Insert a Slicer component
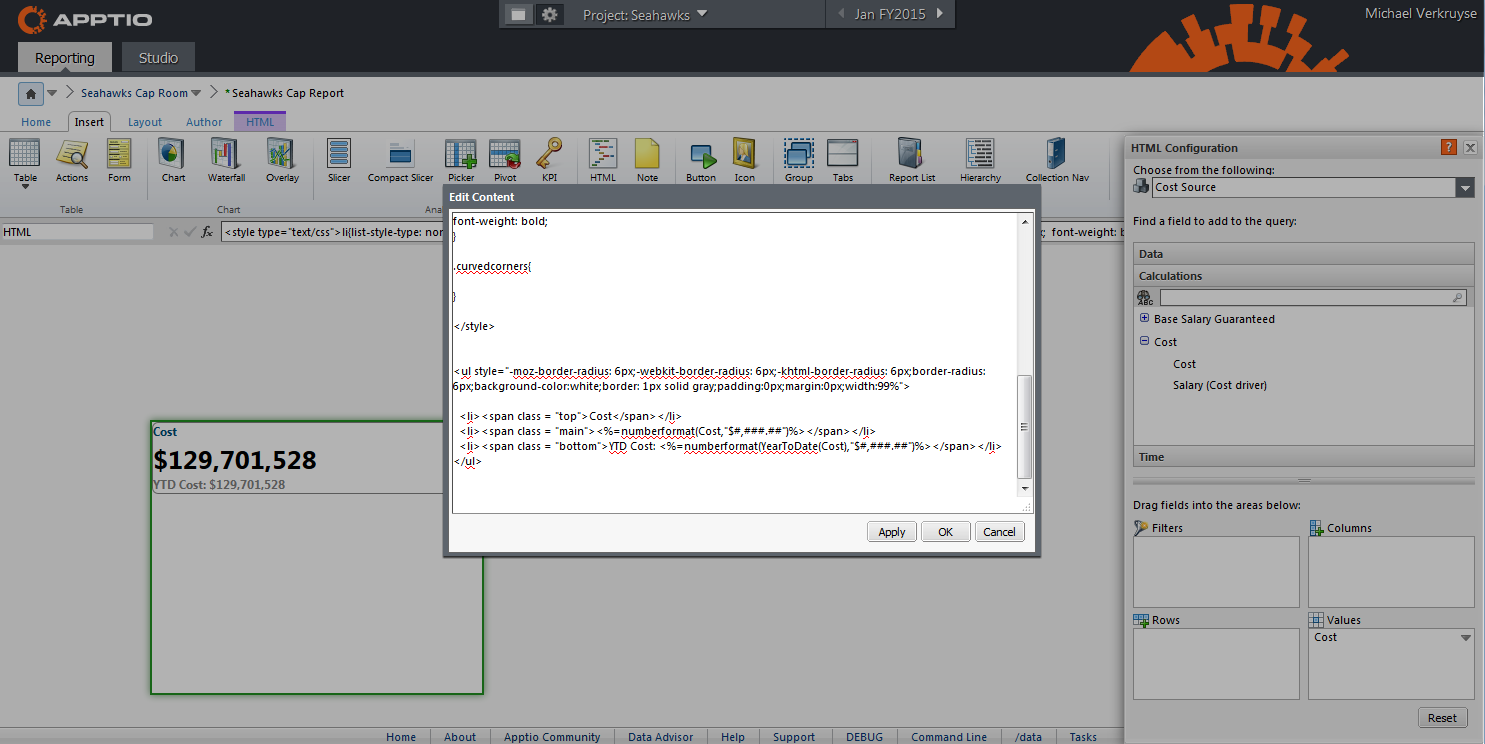The height and width of the screenshot is (744, 1485). click(339, 159)
